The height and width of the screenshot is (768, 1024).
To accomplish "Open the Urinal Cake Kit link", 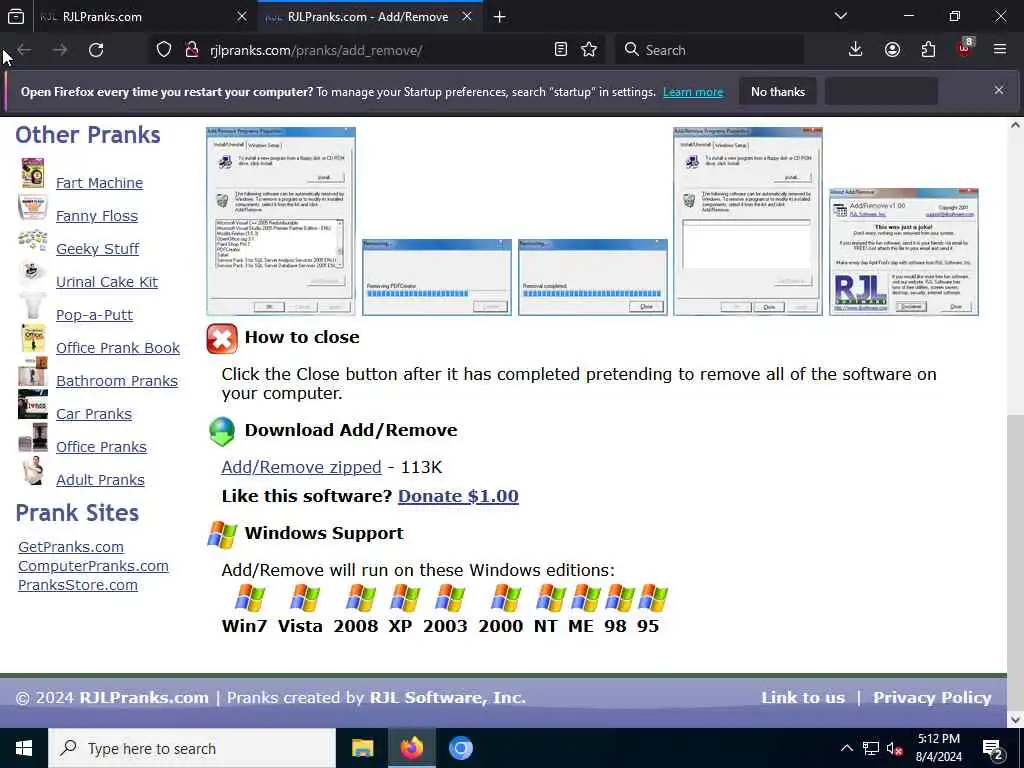I will pyautogui.click(x=106, y=282).
